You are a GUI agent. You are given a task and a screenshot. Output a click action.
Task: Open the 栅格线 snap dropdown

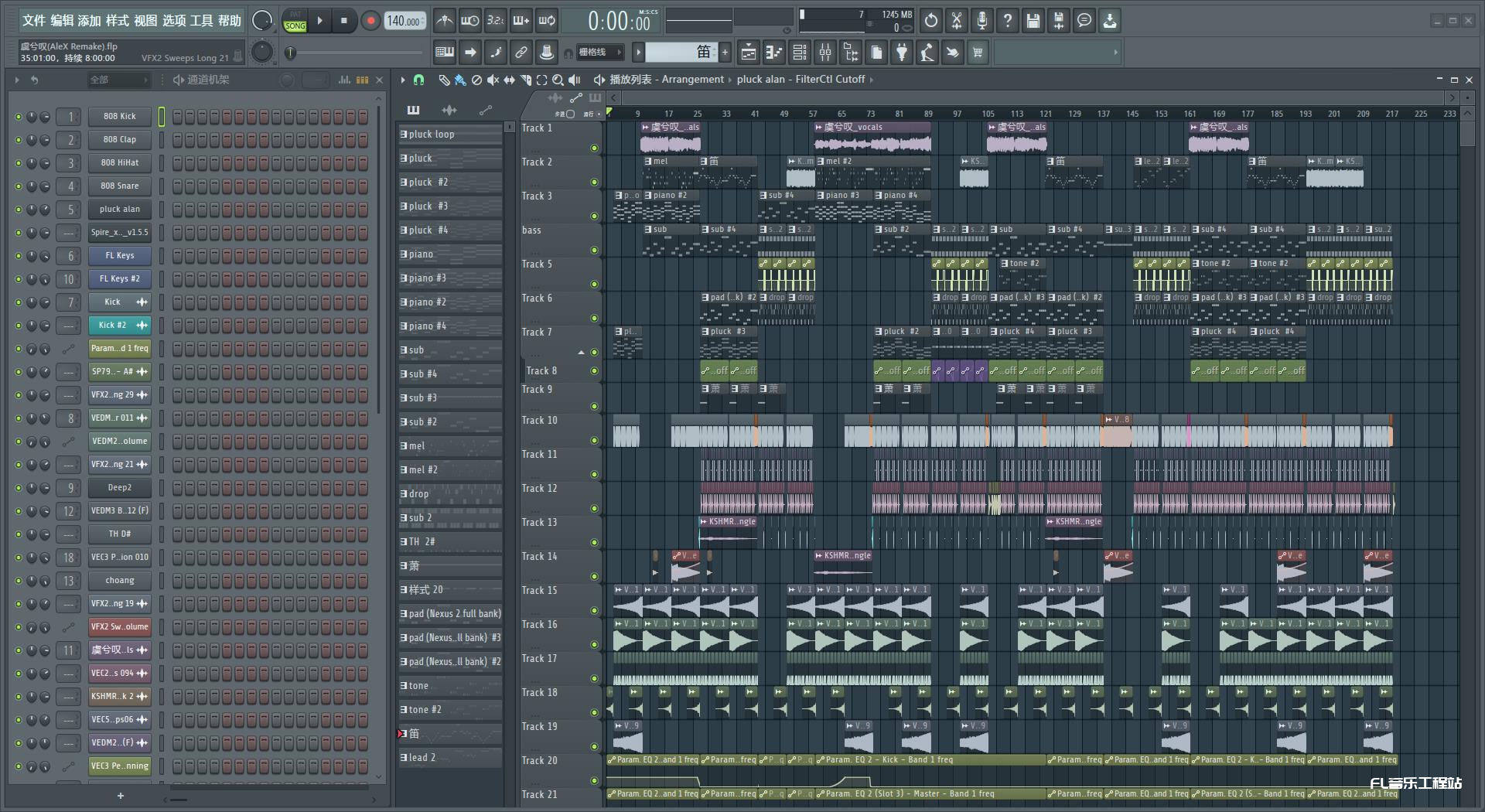tap(600, 53)
